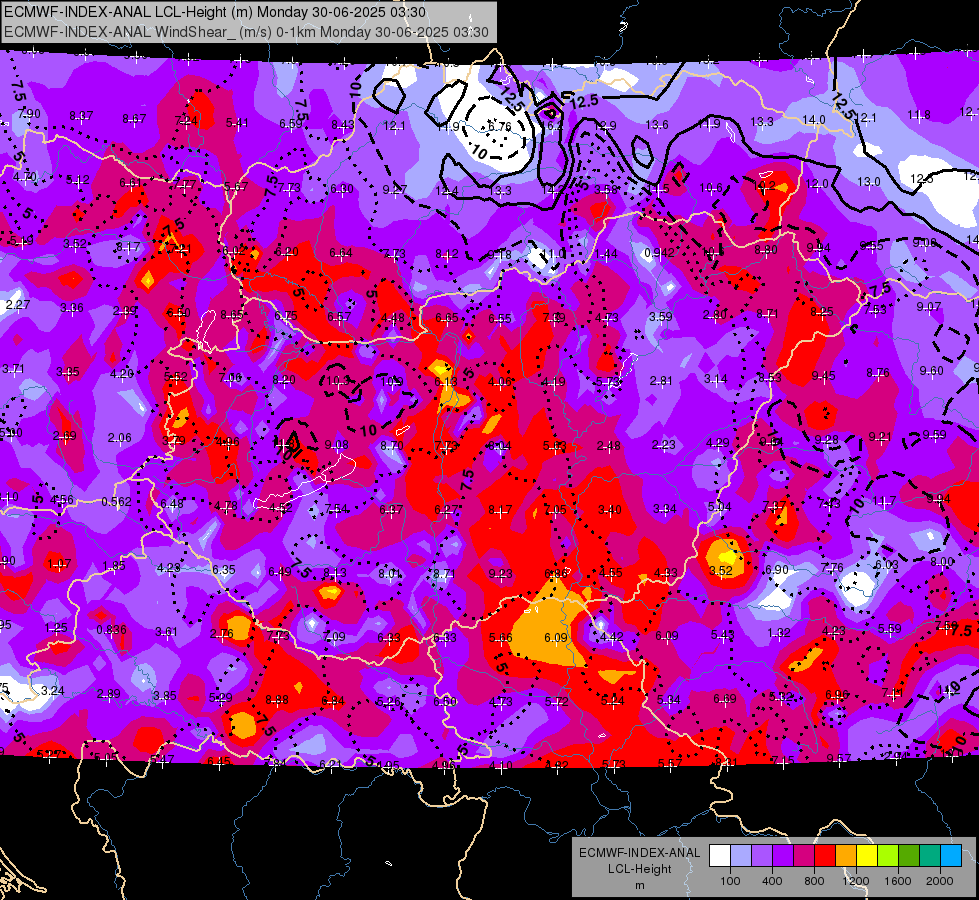979x900 pixels.
Task: Click the legend's LCL-Height label
Action: 639,869
